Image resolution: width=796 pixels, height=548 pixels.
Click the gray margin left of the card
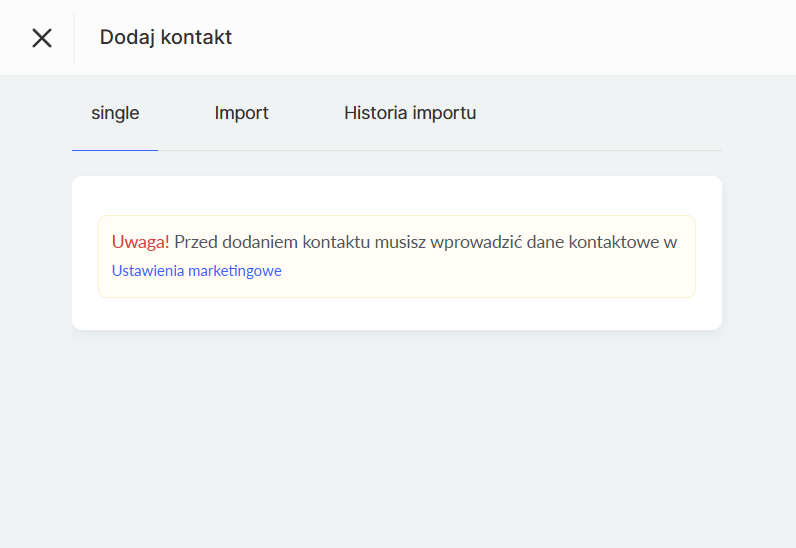35,260
